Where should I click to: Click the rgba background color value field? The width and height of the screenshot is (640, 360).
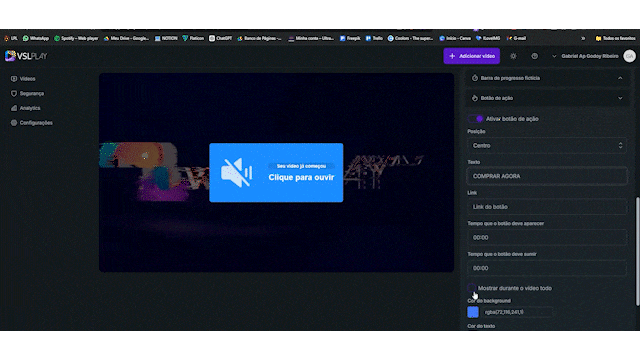coord(517,312)
